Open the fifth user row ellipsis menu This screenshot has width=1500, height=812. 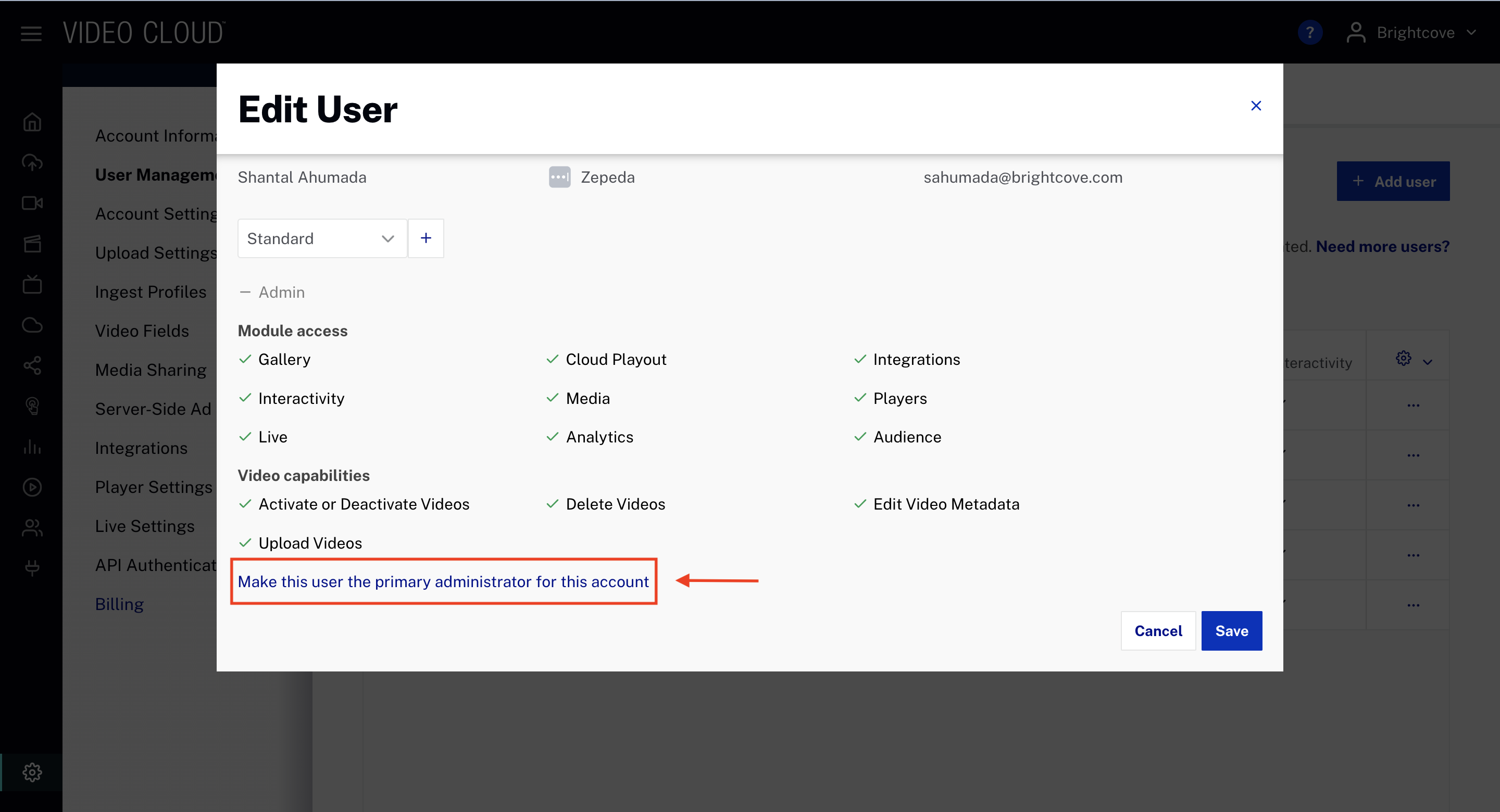point(1413,605)
